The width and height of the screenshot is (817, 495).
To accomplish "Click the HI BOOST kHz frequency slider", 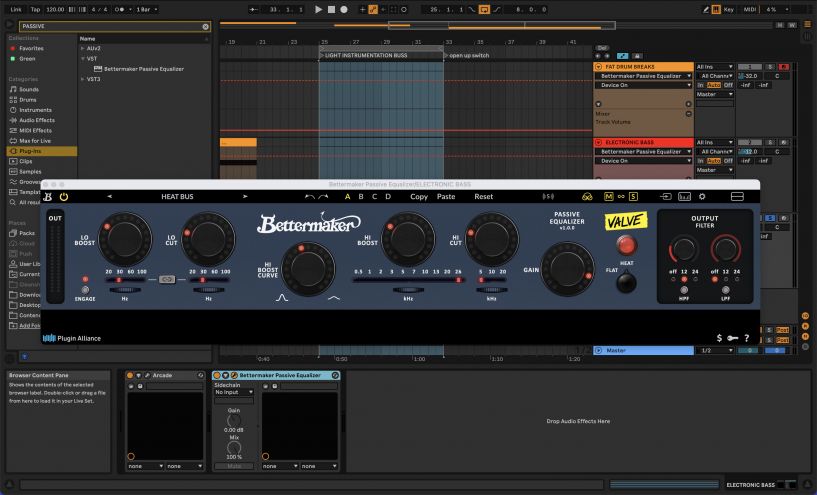I will [408, 280].
